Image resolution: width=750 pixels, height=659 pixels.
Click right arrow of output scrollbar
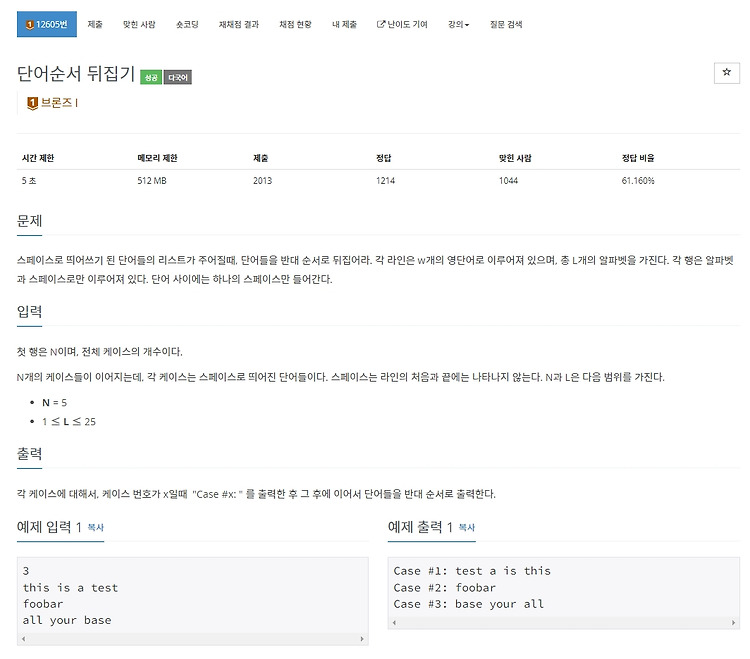click(733, 623)
